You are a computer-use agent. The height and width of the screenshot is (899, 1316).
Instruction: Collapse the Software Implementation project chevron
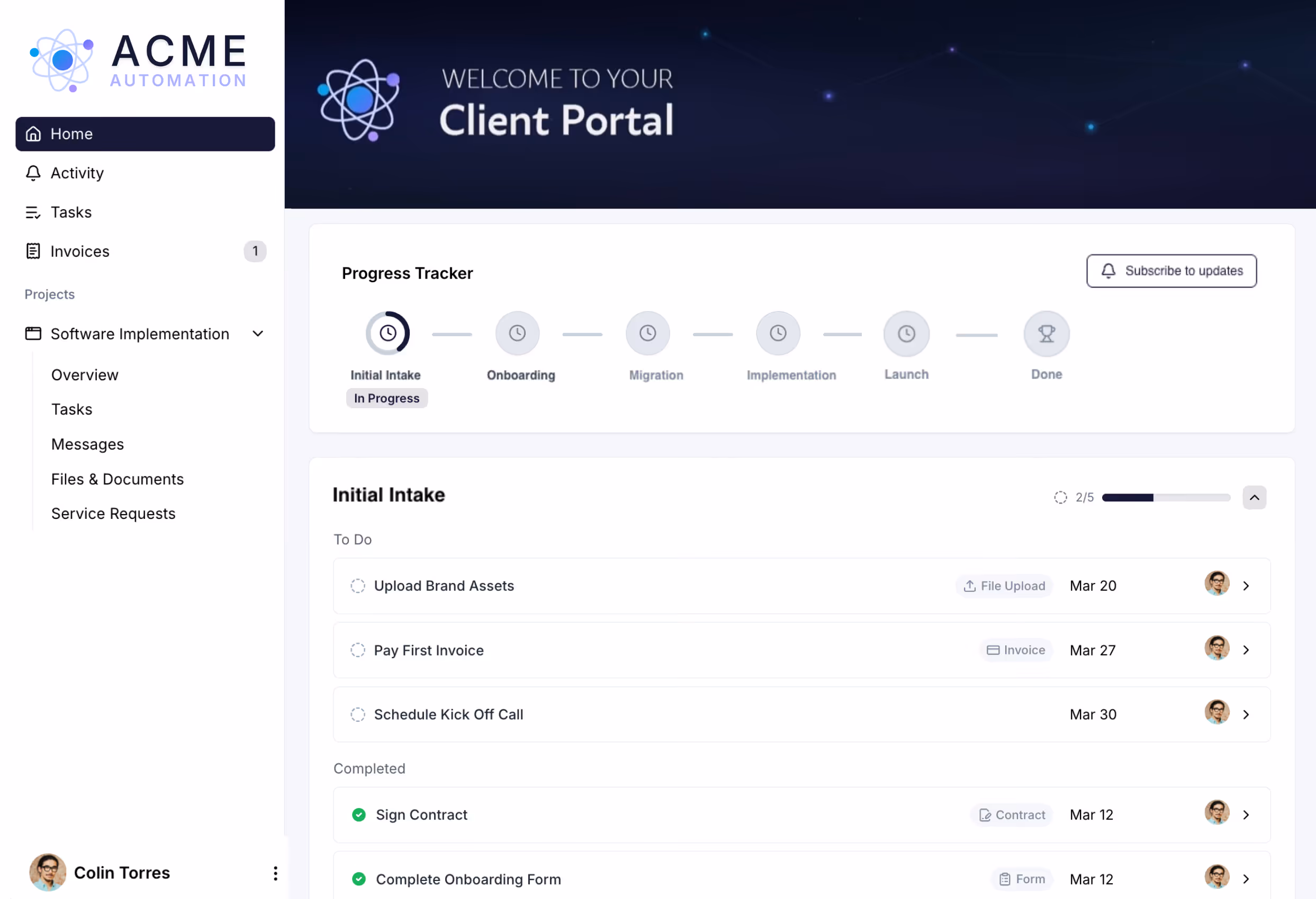[258, 334]
